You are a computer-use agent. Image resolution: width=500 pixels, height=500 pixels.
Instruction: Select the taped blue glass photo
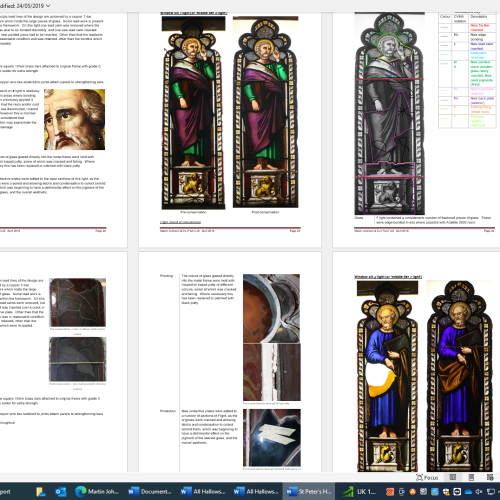pyautogui.click(x=272, y=438)
